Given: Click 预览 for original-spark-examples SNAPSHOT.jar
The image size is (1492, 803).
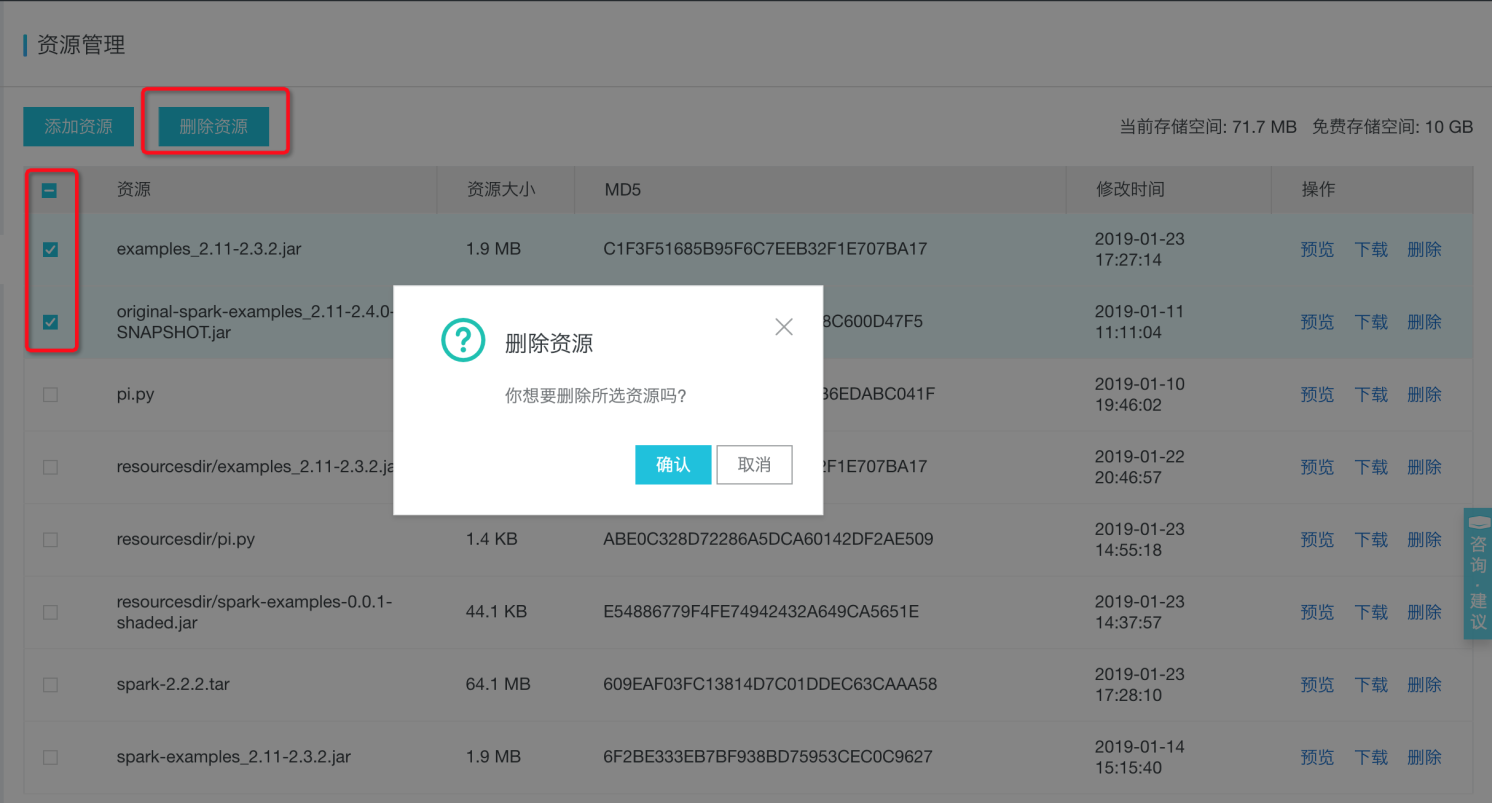Looking at the screenshot, I should (1317, 322).
